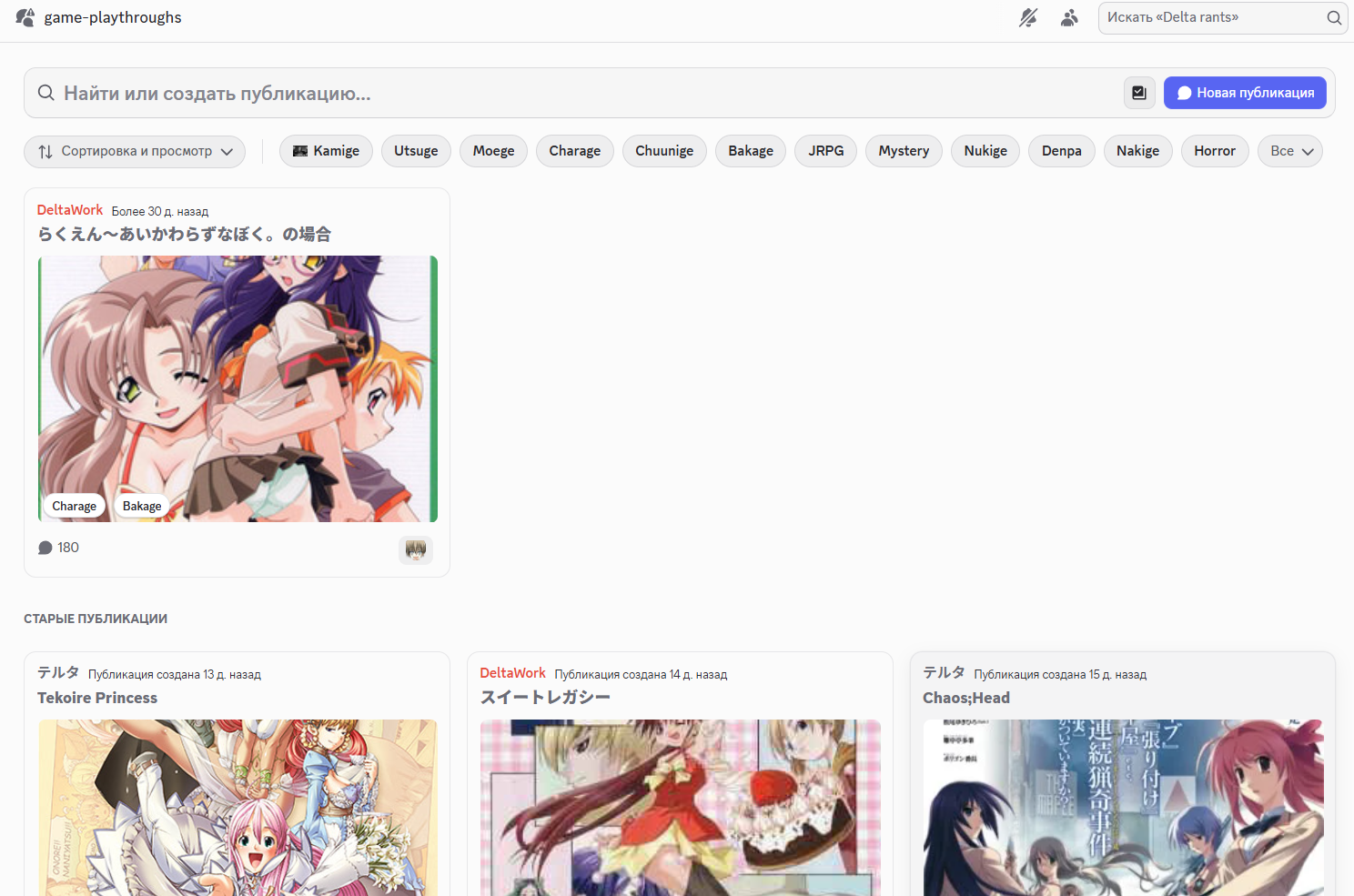
Task: Filter posts by Horror tag
Action: (1215, 151)
